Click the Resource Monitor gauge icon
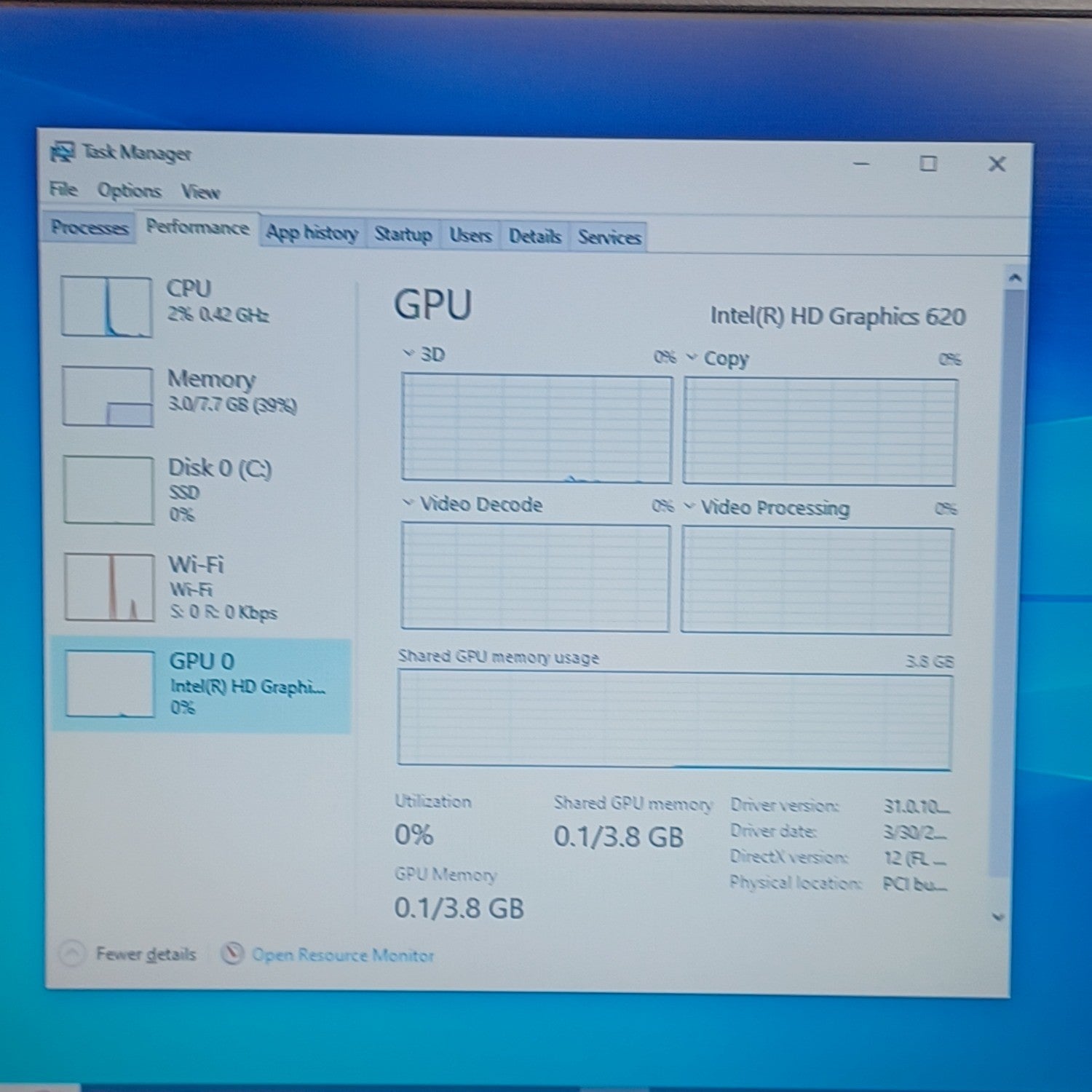The width and height of the screenshot is (1092, 1092). click(x=232, y=953)
